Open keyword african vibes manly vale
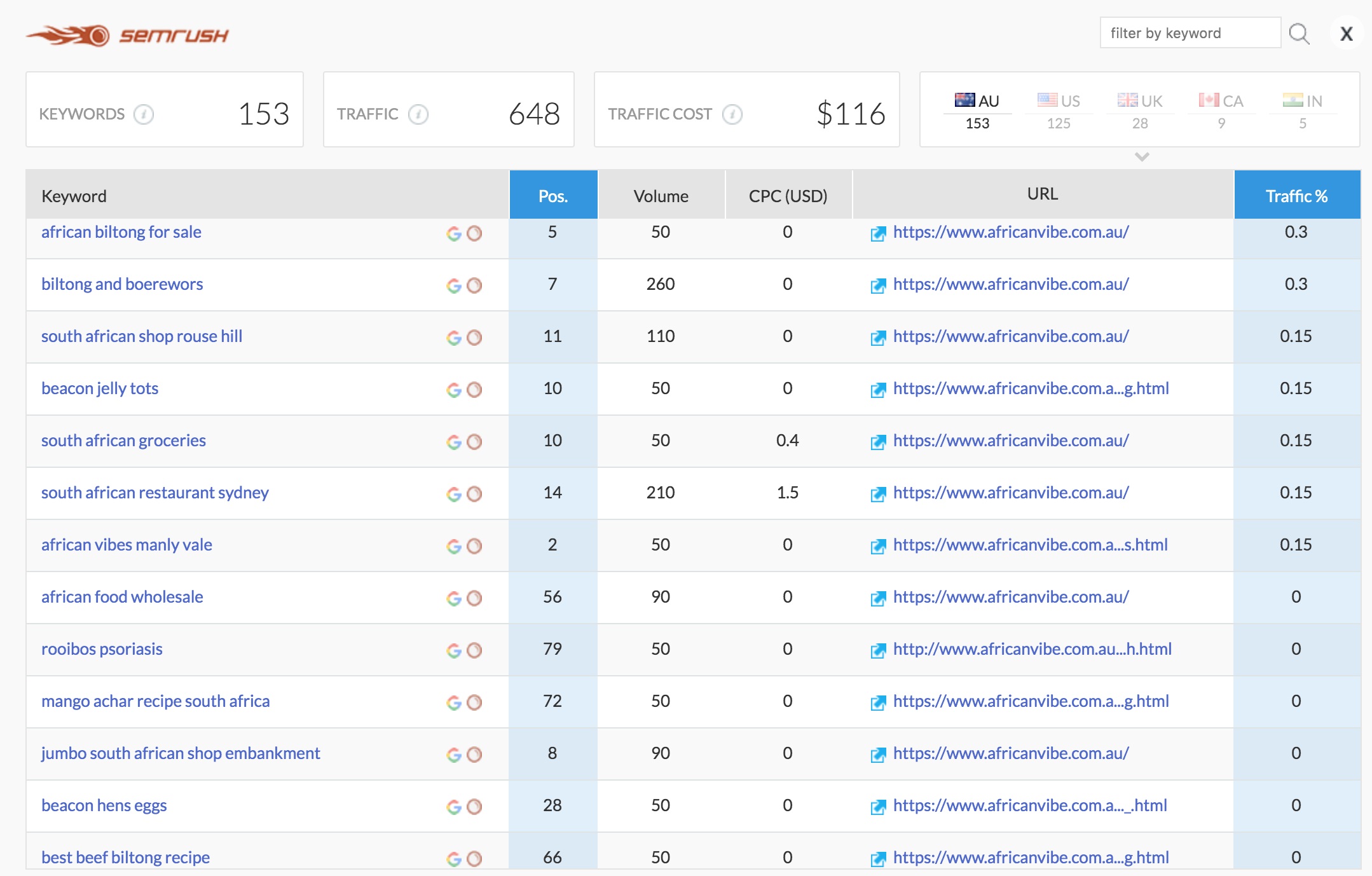The height and width of the screenshot is (876, 1372). coord(127,545)
